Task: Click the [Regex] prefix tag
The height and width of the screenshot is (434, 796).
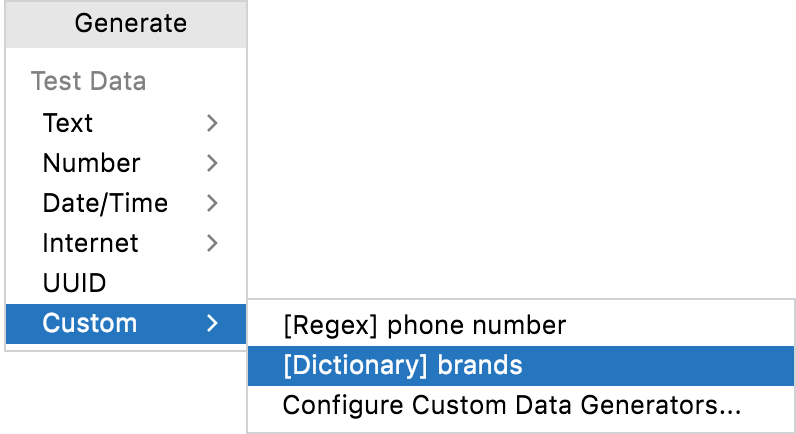Action: 330,326
